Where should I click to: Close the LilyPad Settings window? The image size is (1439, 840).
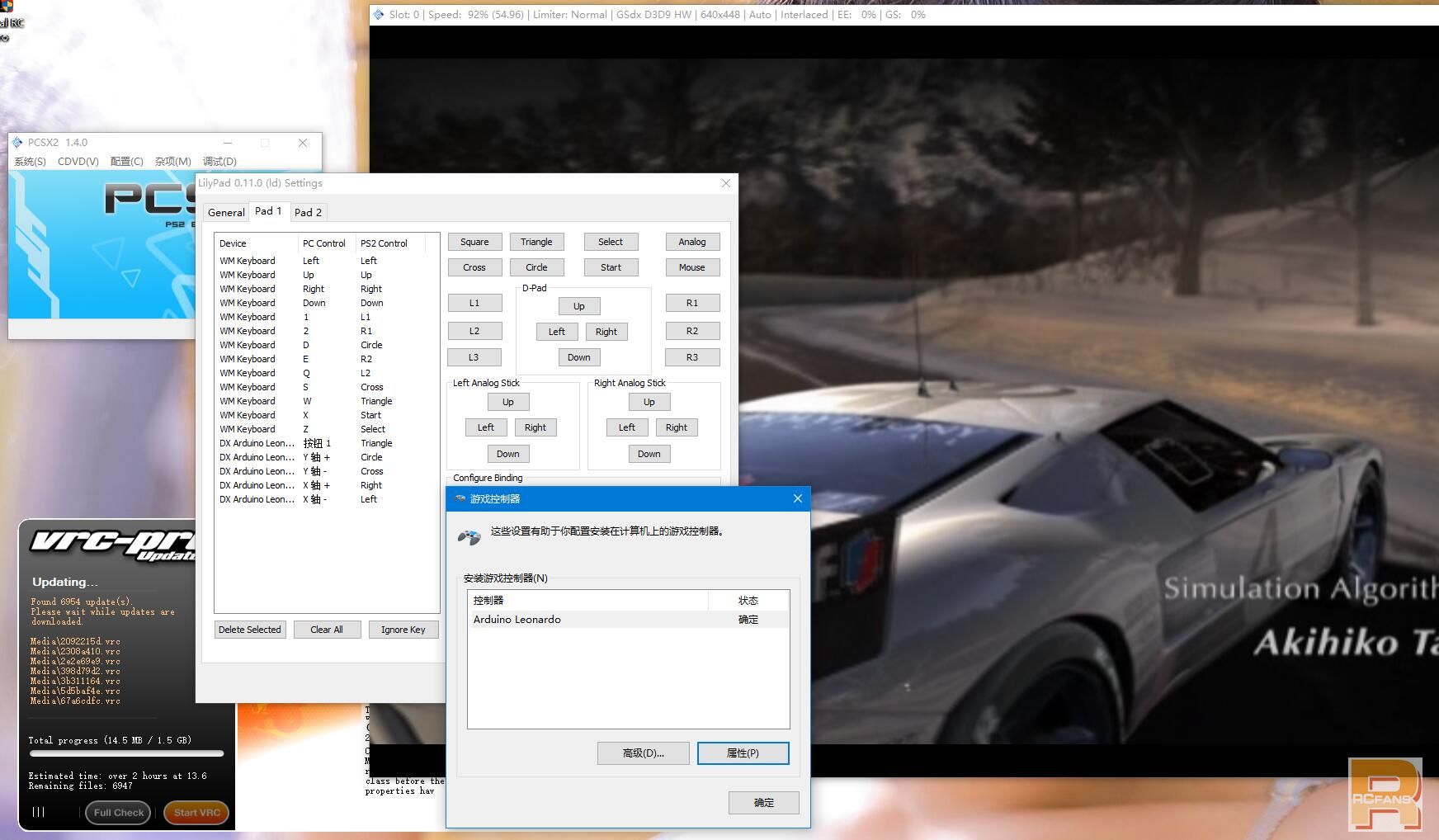pos(726,183)
